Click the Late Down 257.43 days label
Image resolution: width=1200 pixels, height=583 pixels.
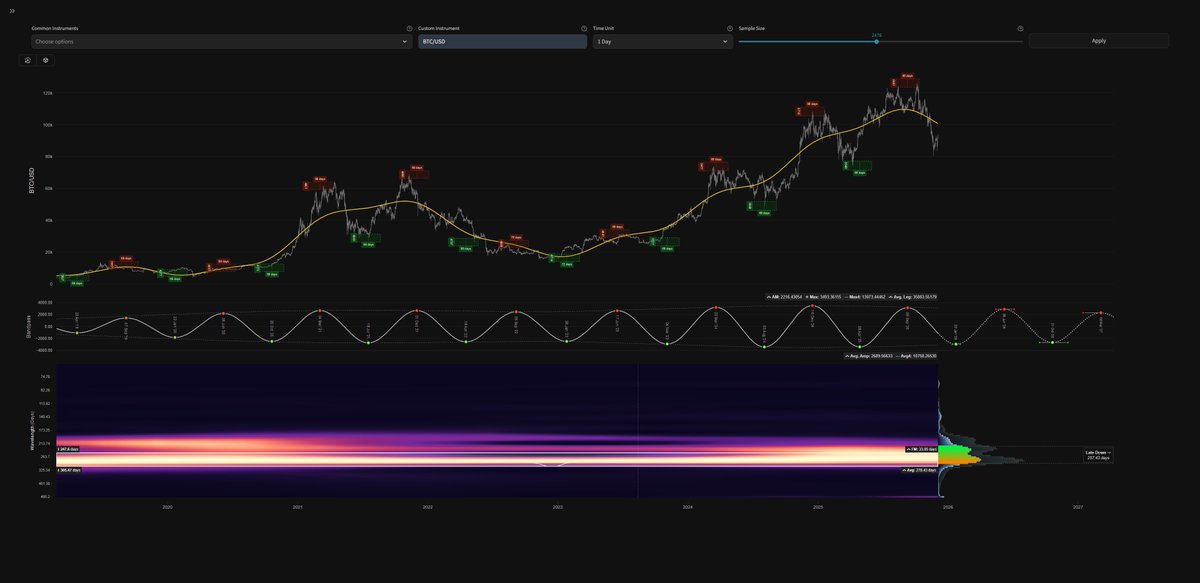click(x=1098, y=455)
